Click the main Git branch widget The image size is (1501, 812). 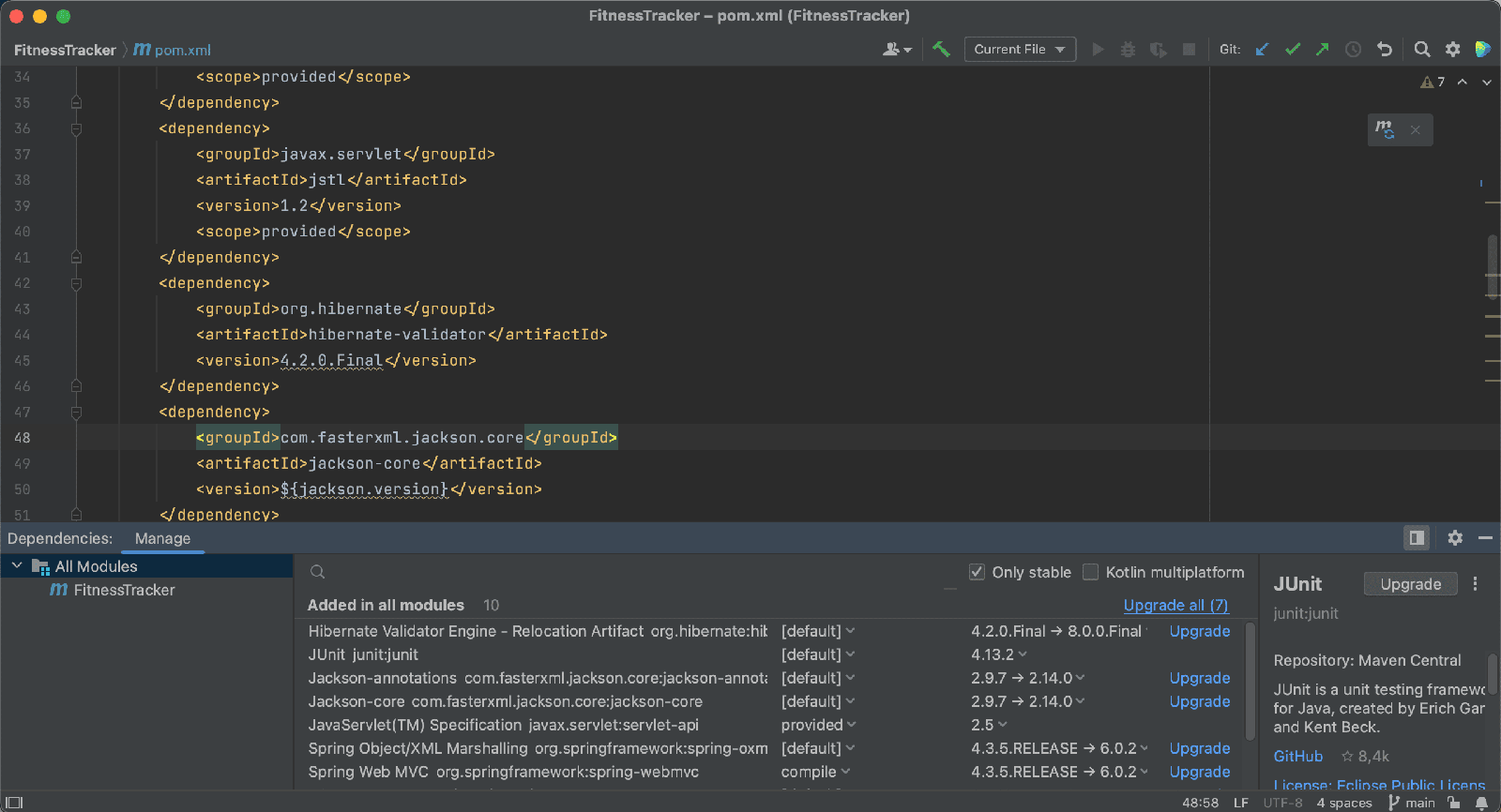tap(1412, 803)
